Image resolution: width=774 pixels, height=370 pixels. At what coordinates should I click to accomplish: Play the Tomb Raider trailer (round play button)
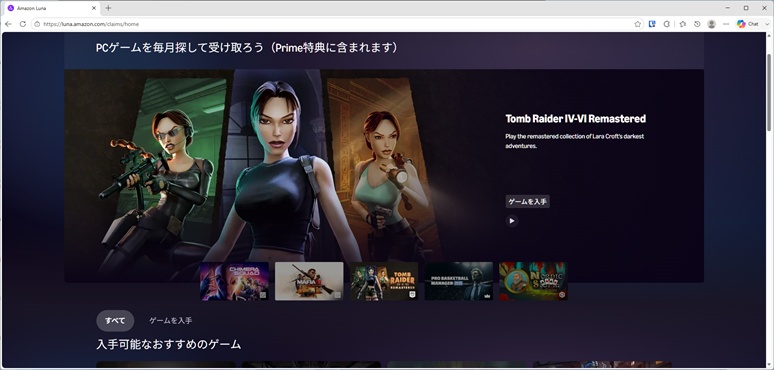512,221
